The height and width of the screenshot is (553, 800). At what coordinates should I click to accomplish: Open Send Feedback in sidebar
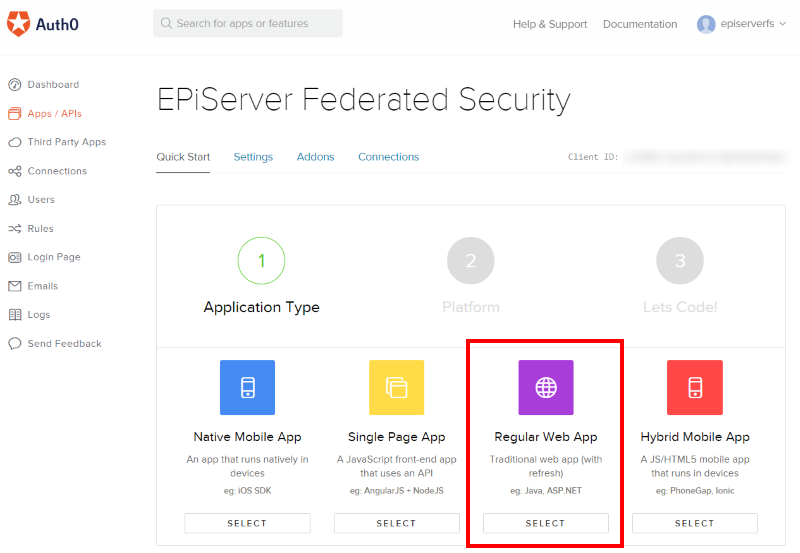[x=64, y=343]
